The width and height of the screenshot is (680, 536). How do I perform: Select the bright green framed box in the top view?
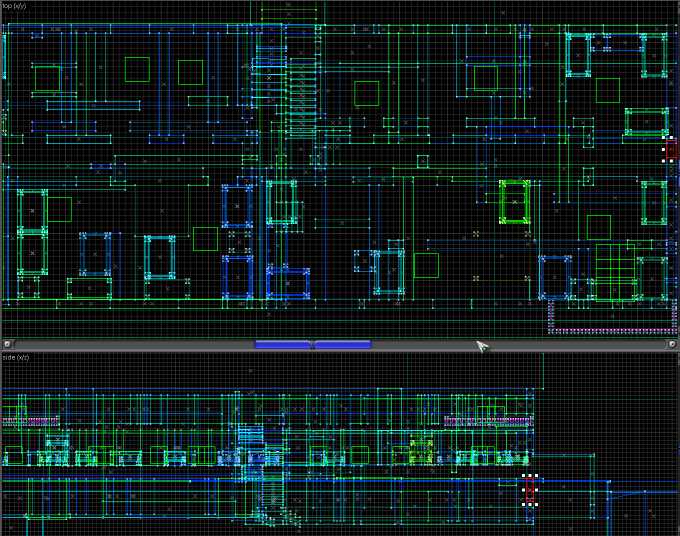(x=515, y=202)
